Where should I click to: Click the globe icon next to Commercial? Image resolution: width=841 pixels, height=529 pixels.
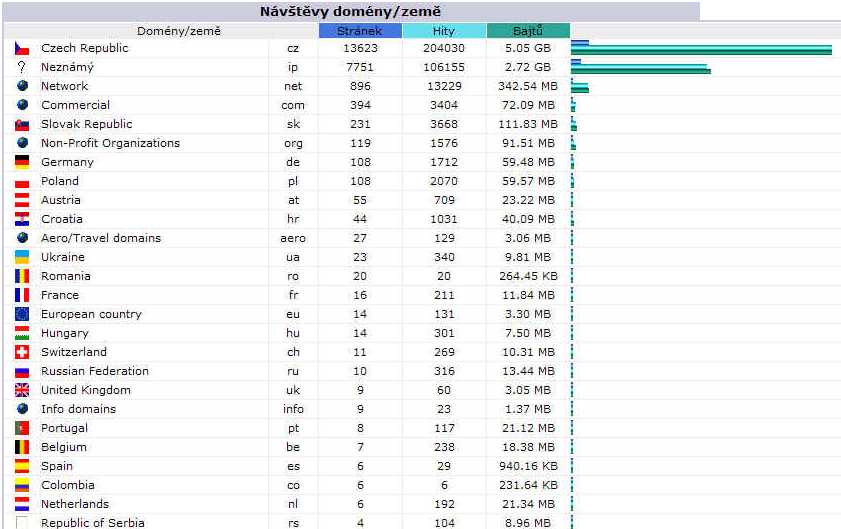[23, 105]
